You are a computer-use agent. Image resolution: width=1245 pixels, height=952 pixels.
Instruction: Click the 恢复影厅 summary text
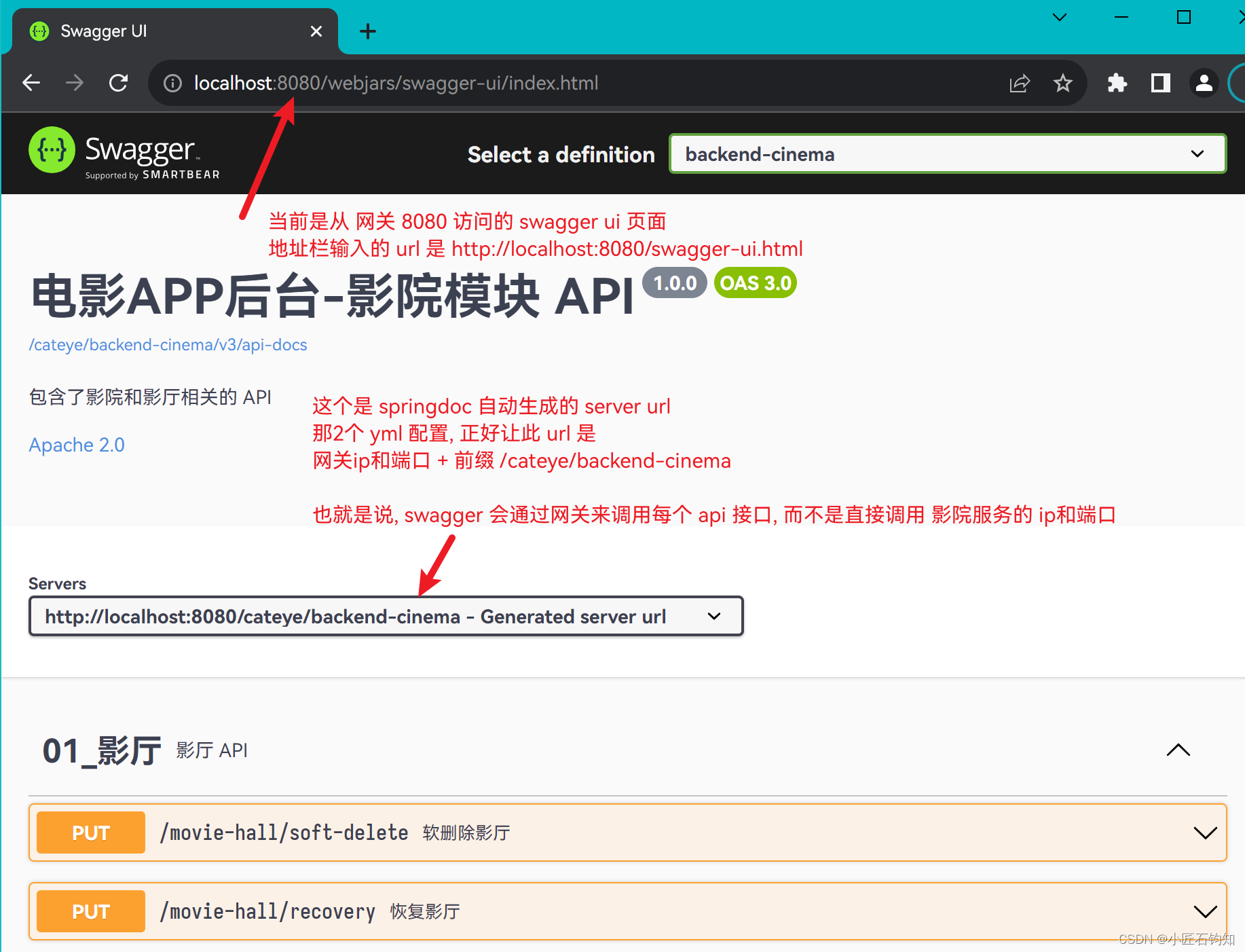coord(425,912)
